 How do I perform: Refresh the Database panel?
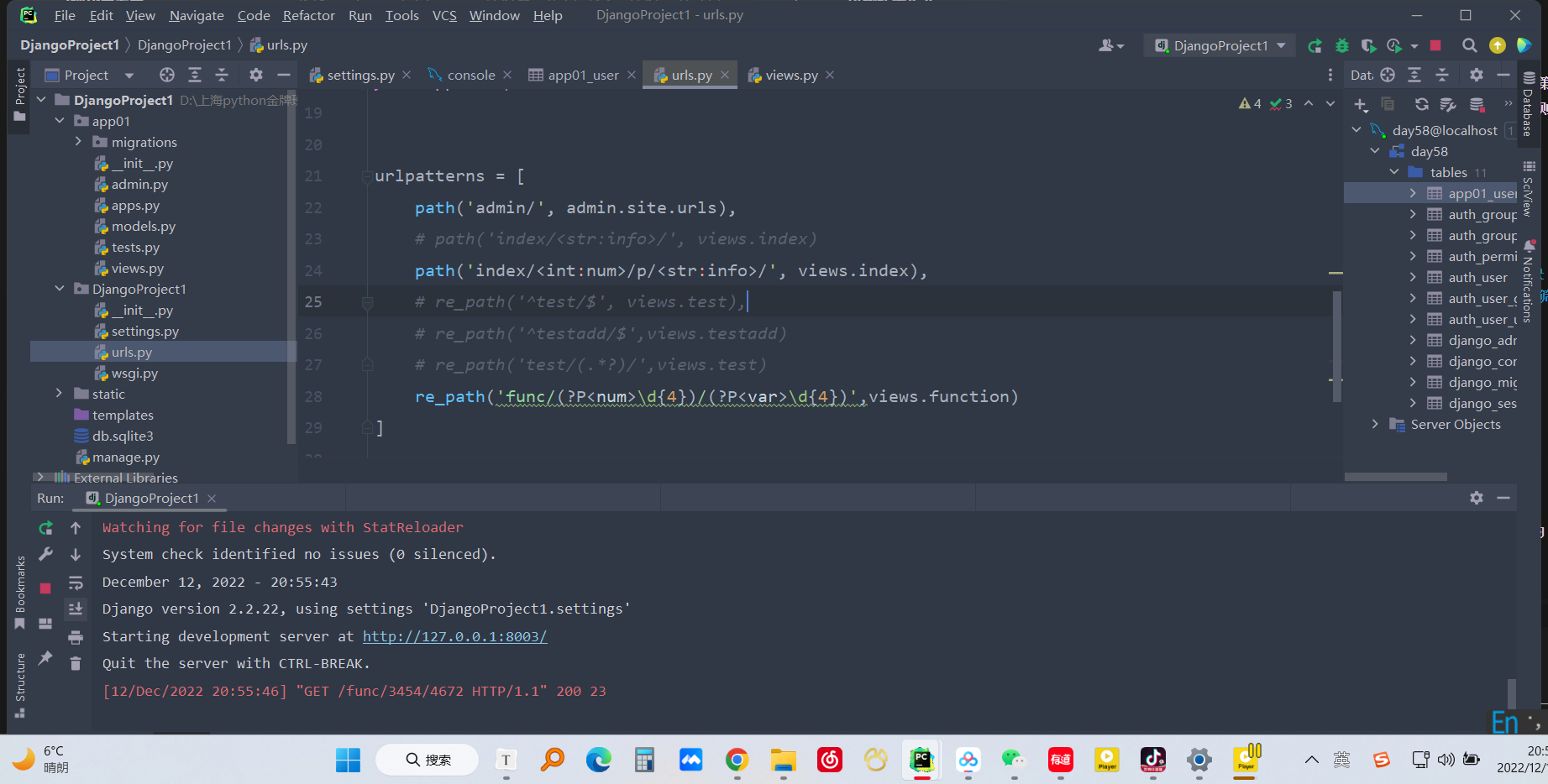(1421, 104)
